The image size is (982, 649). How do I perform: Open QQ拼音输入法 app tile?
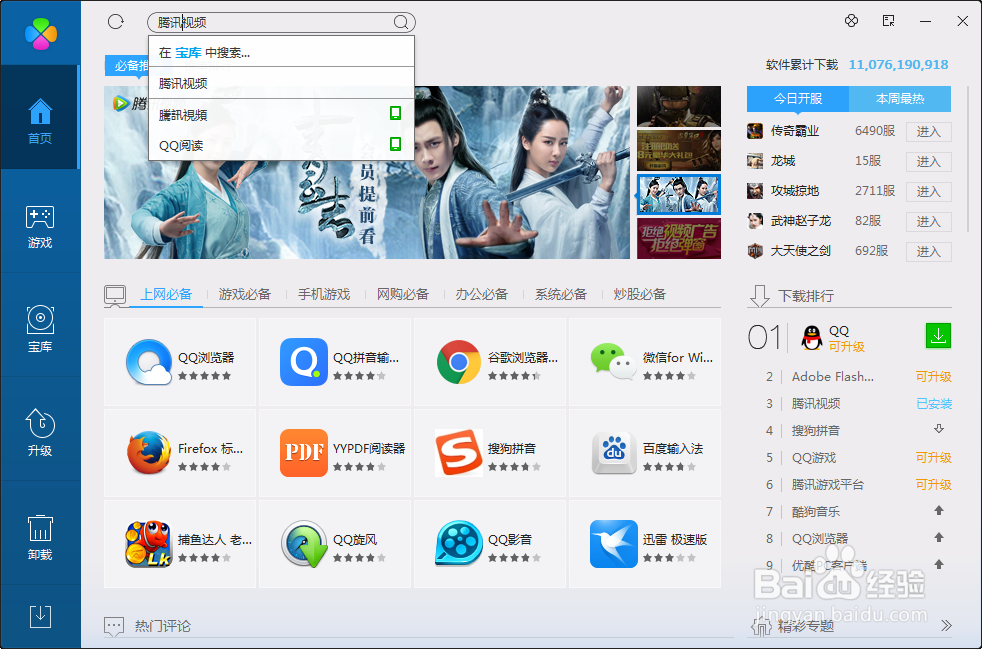tap(335, 362)
